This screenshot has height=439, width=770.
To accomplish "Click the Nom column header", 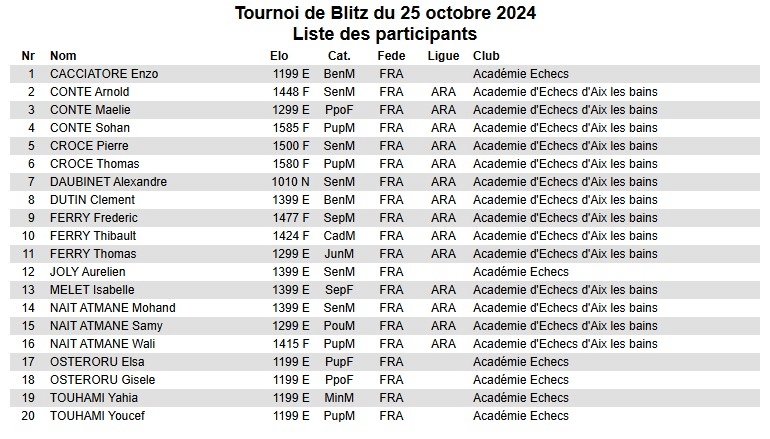I will pos(63,56).
